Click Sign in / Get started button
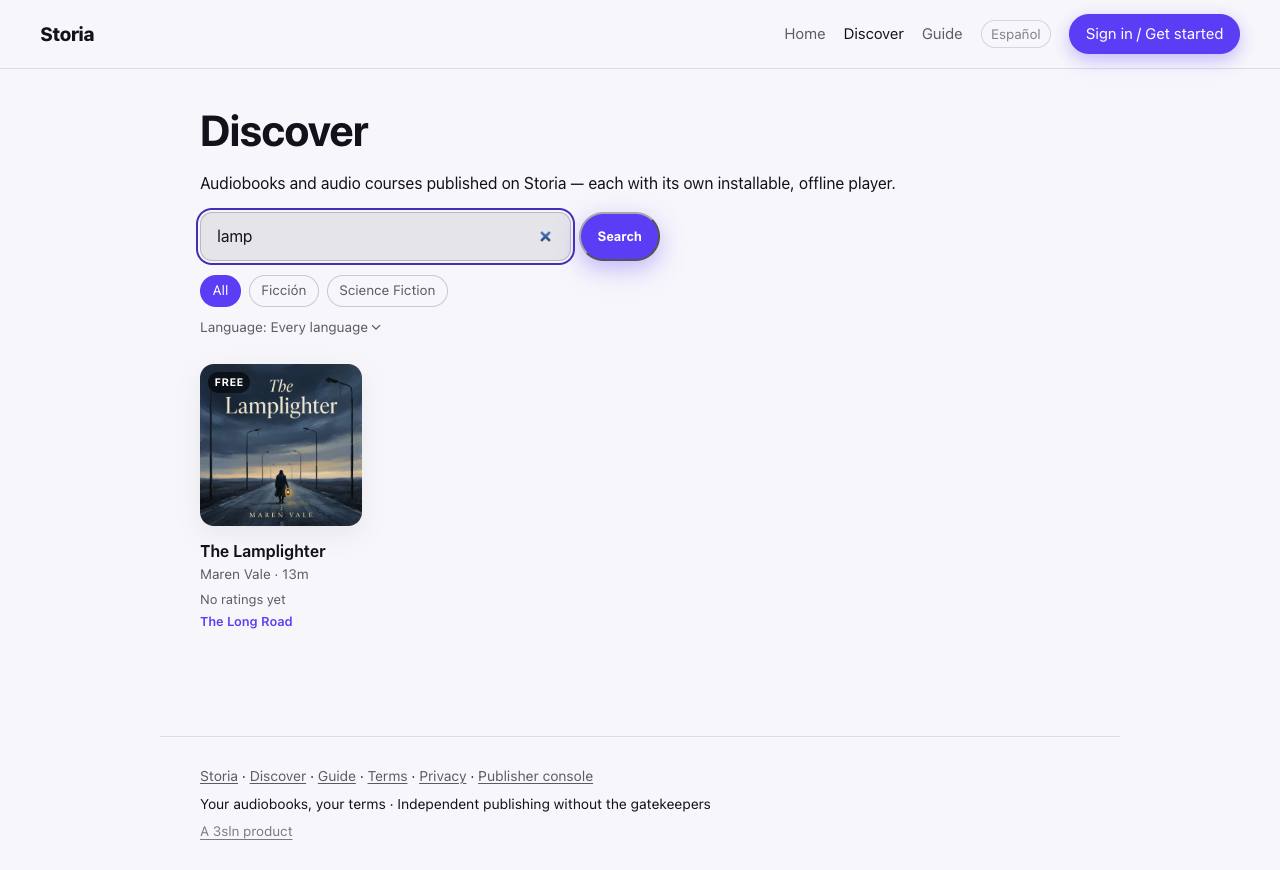Screen dimensions: 1280x870 coord(1154,34)
